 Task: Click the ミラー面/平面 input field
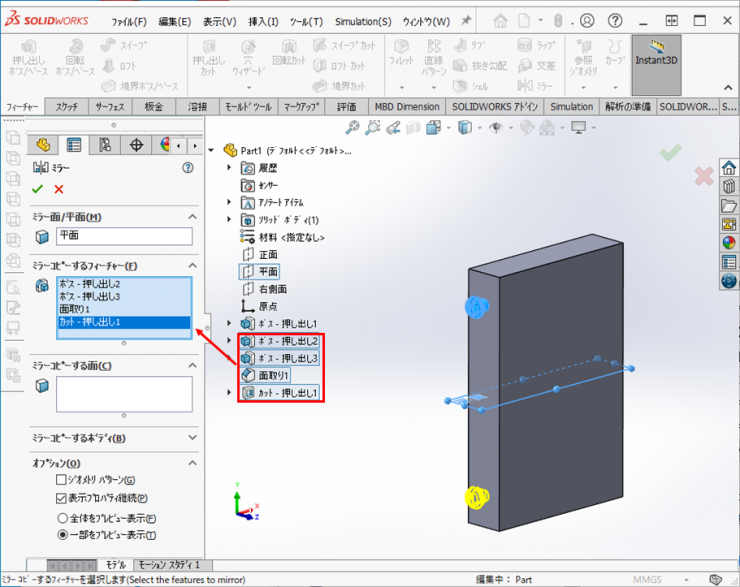[x=124, y=236]
